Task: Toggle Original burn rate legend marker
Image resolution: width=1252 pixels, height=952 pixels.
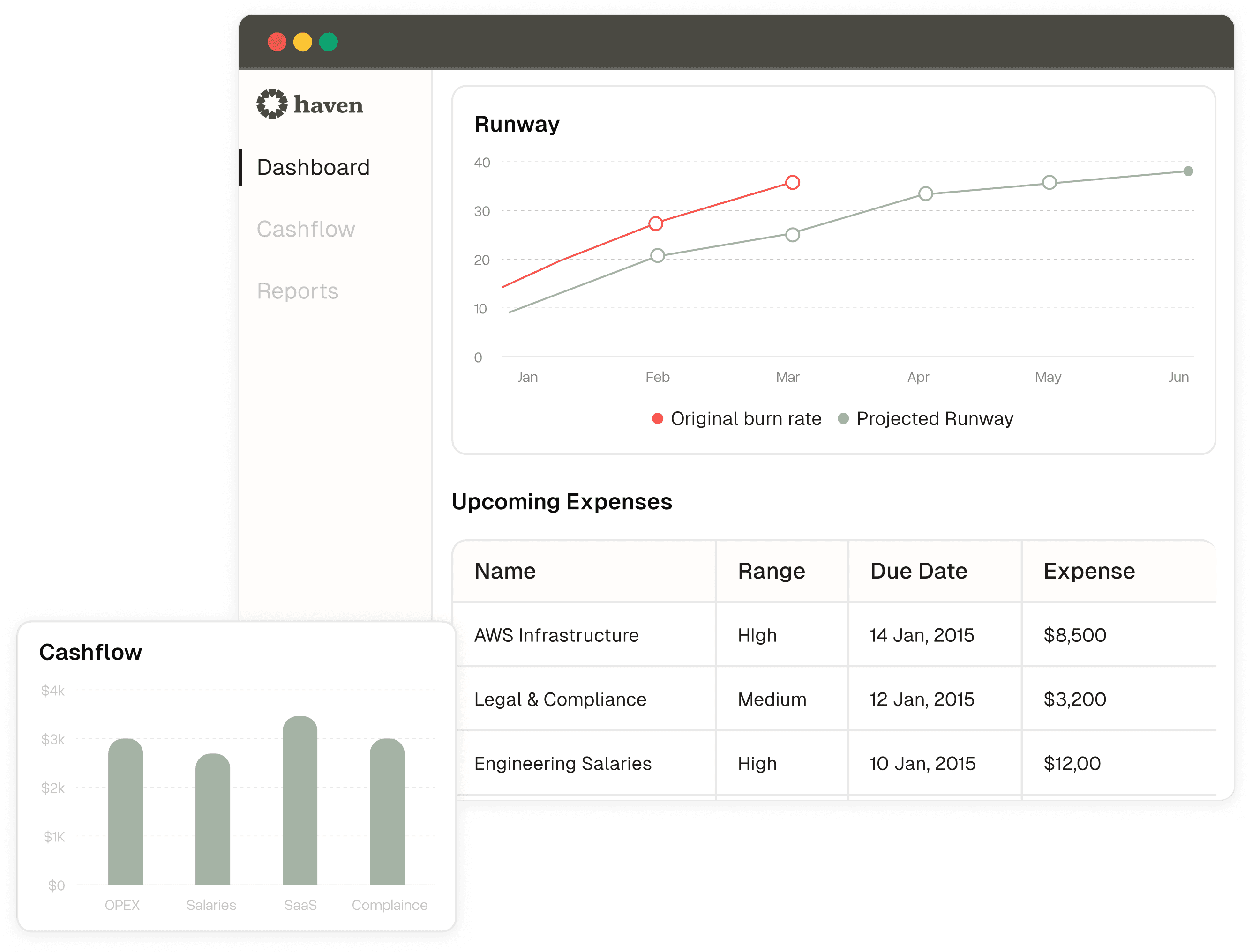Action: (657, 419)
